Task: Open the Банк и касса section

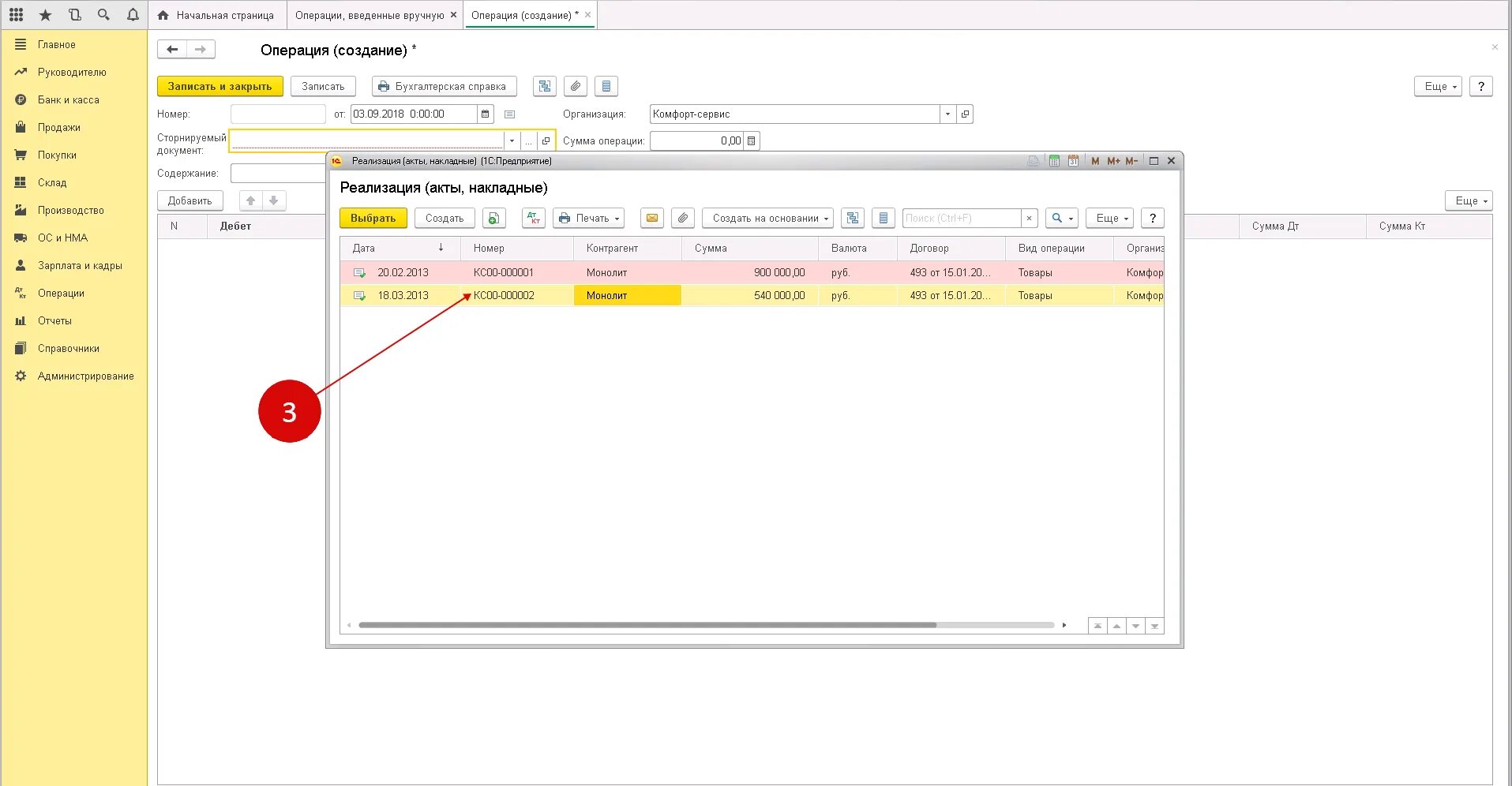Action: (69, 100)
